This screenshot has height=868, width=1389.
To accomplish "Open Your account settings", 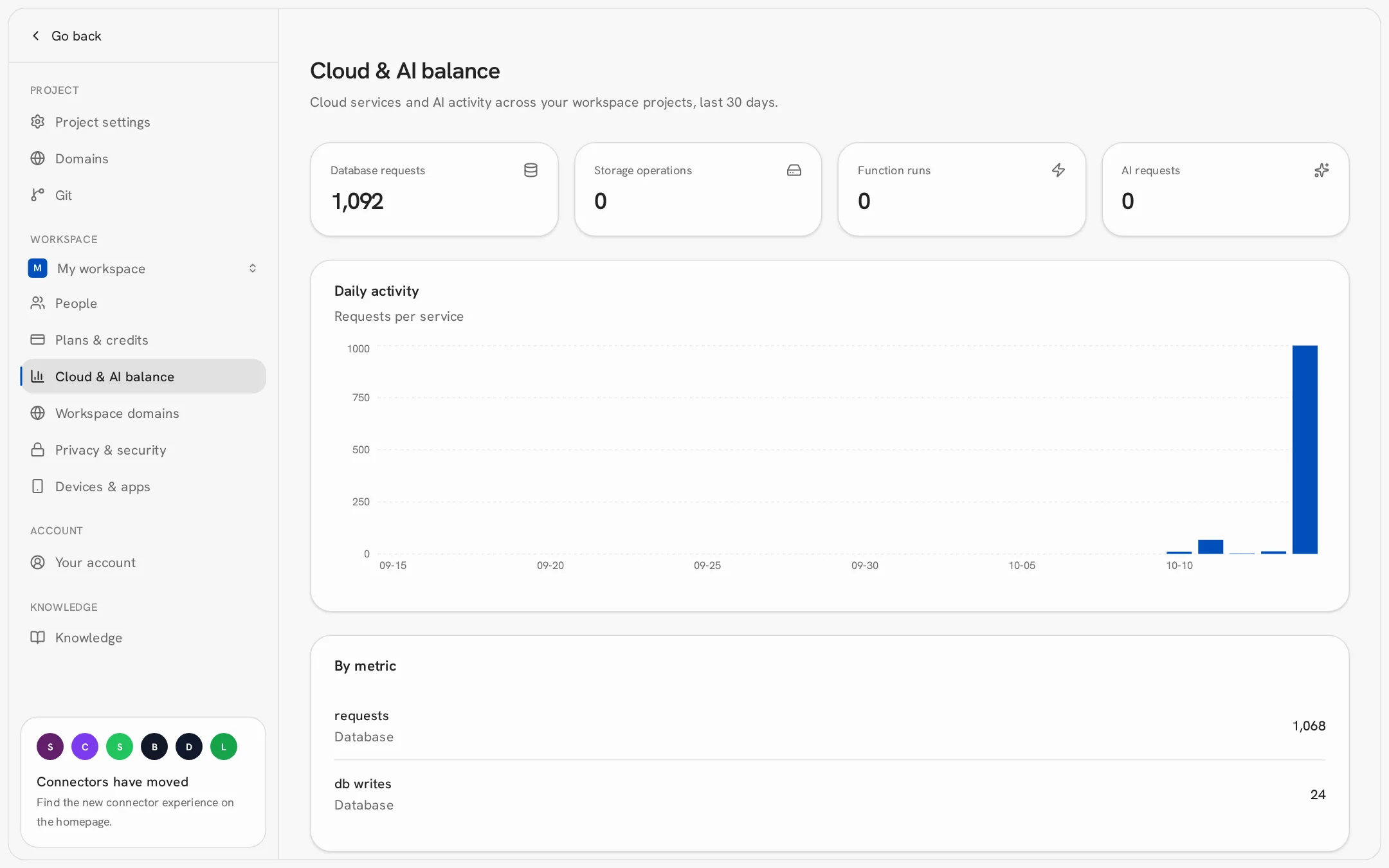I will click(x=143, y=562).
